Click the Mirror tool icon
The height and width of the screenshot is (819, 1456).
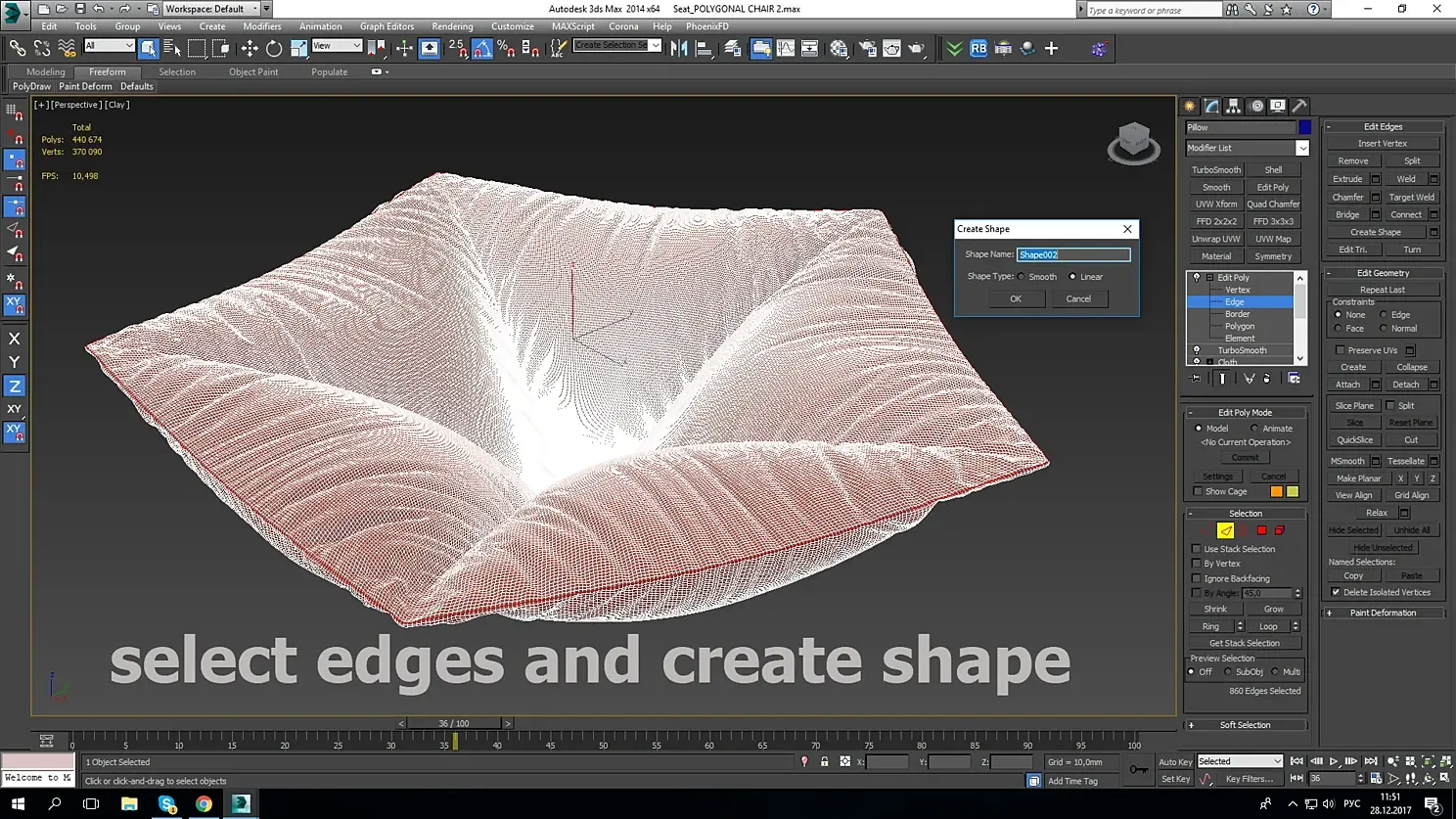(x=679, y=48)
